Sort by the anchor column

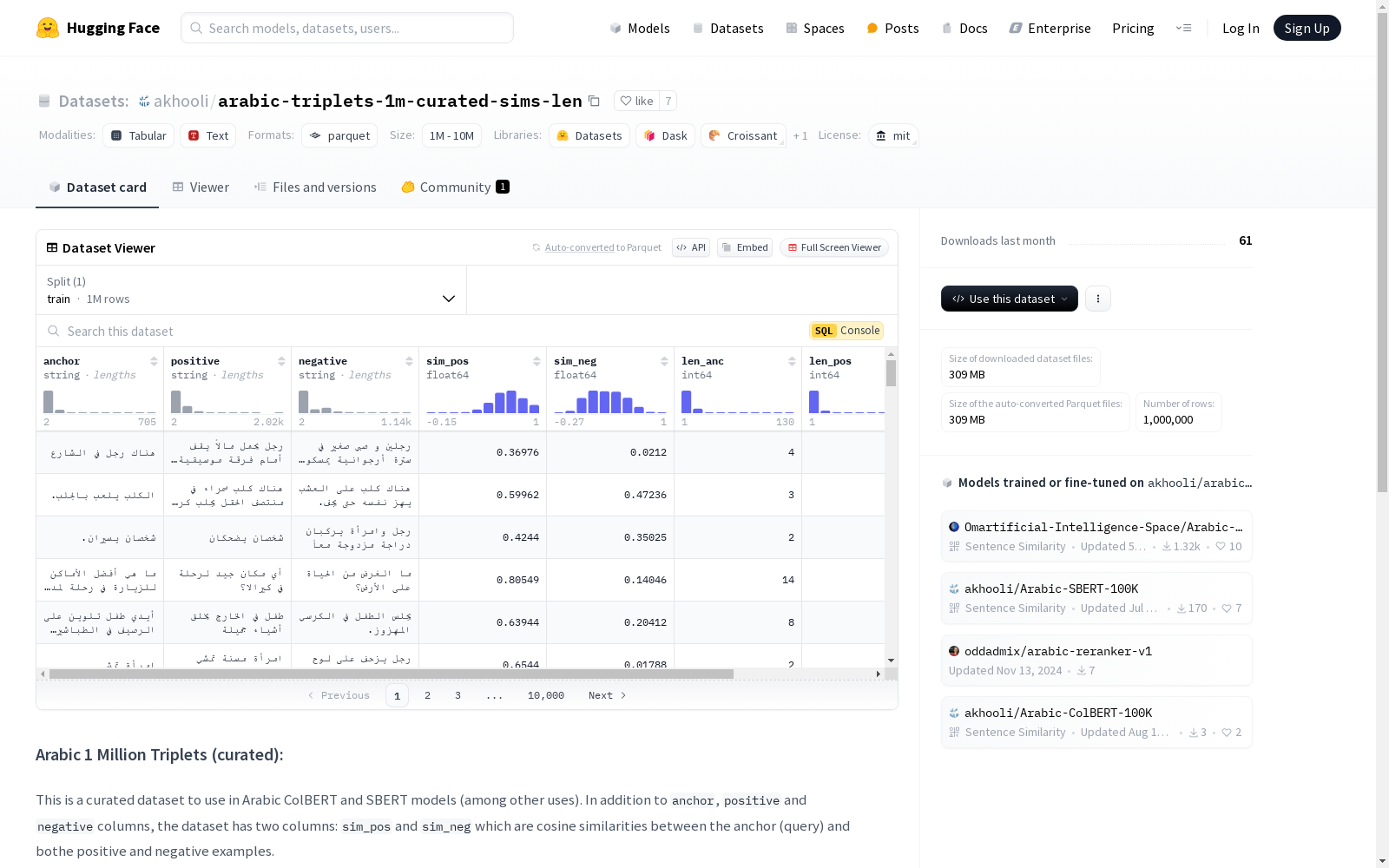pyautogui.click(x=154, y=361)
